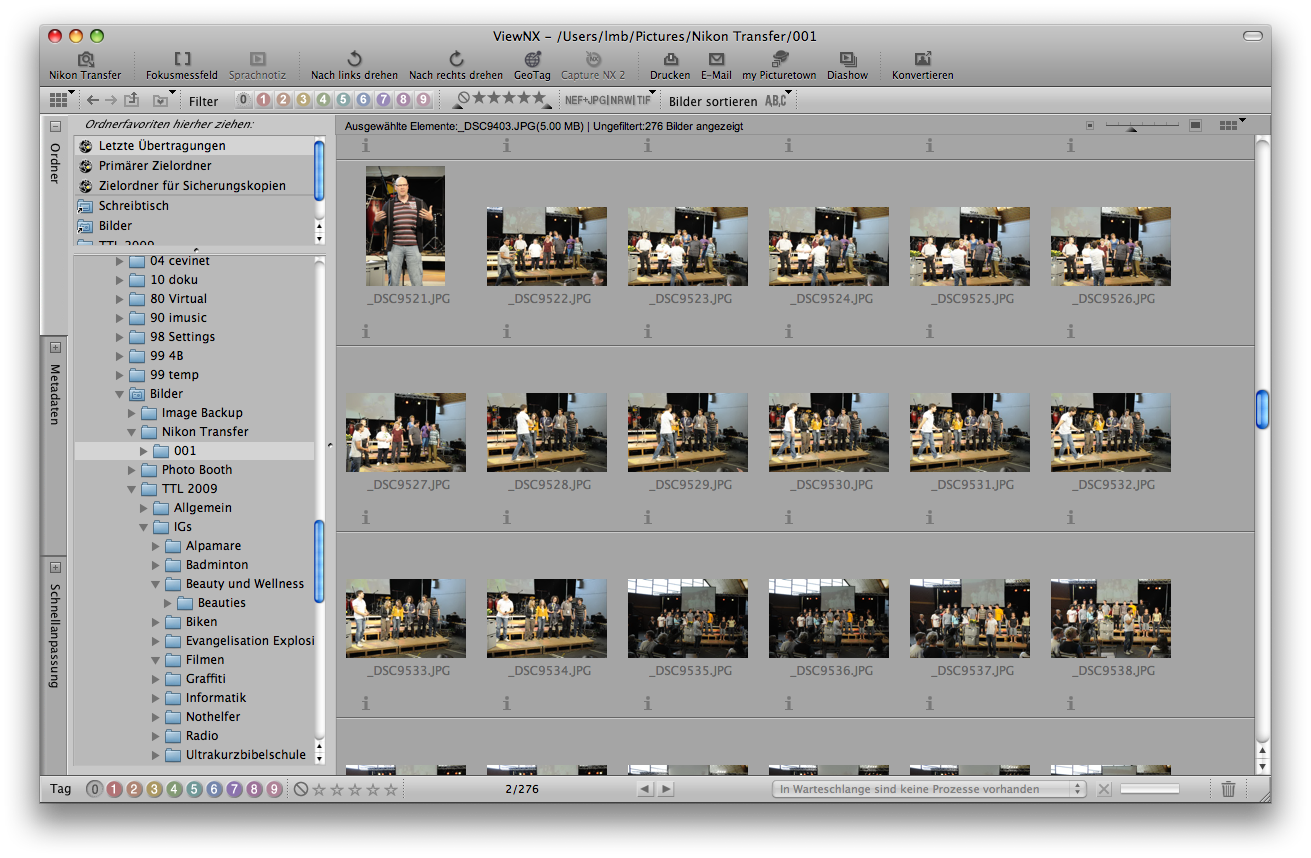Open Nikon Transfer from the toolbar
This screenshot has width=1311, height=858.
85,60
